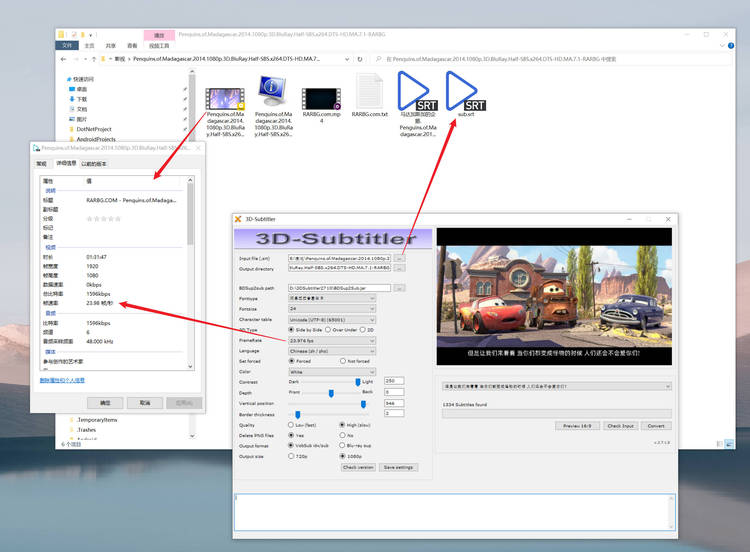
Task: Switch Explorer to large icons view
Action: (729, 444)
